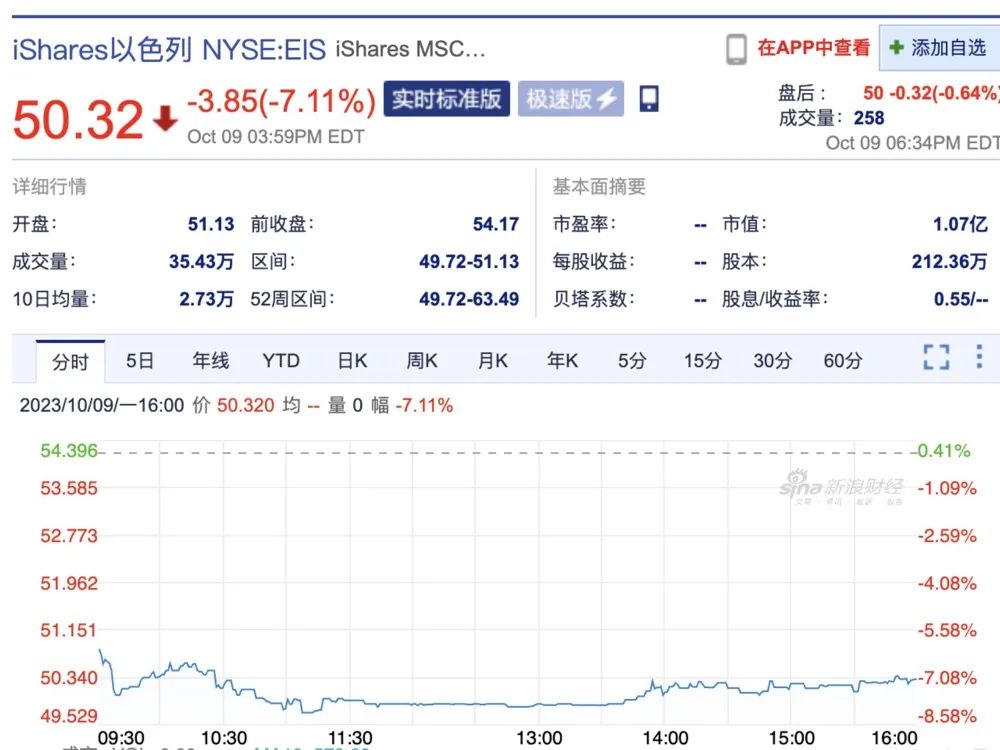
Task: Select the 60分 chart tab
Action: 842,360
